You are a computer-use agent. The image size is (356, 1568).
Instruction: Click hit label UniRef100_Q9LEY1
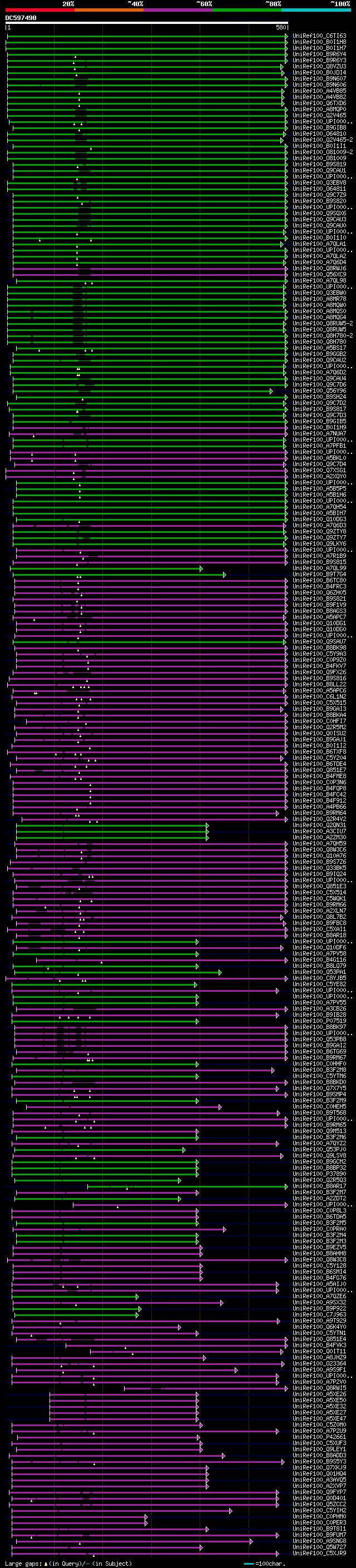(319, 1449)
